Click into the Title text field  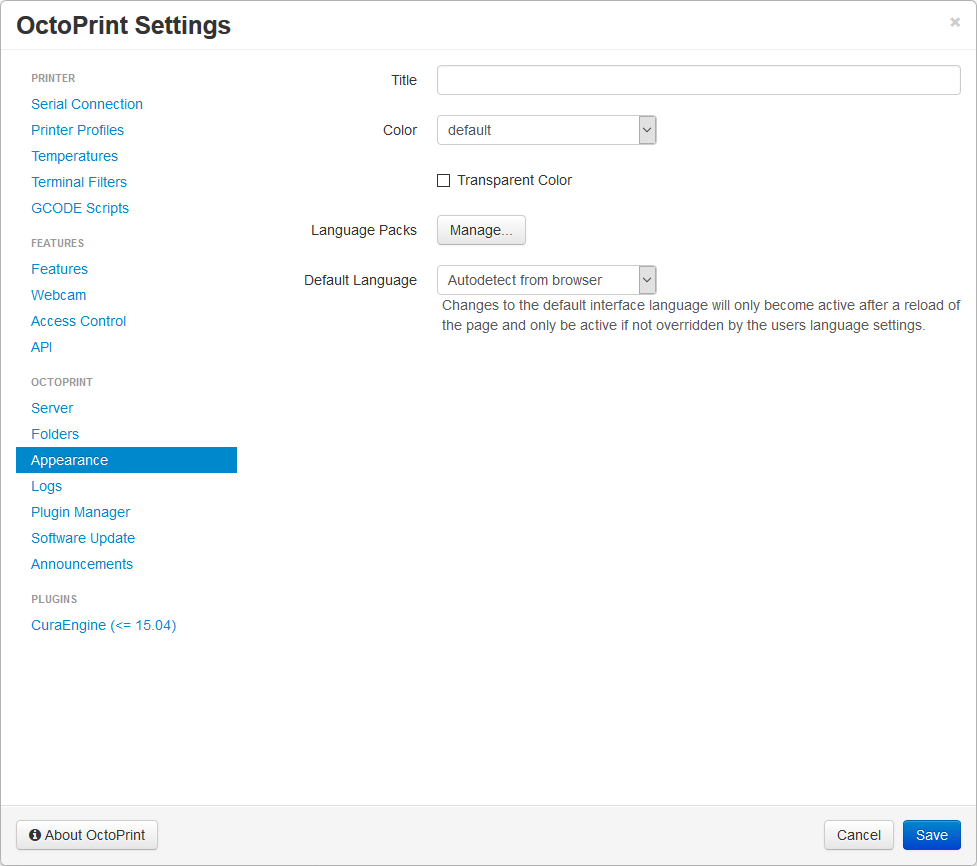698,80
